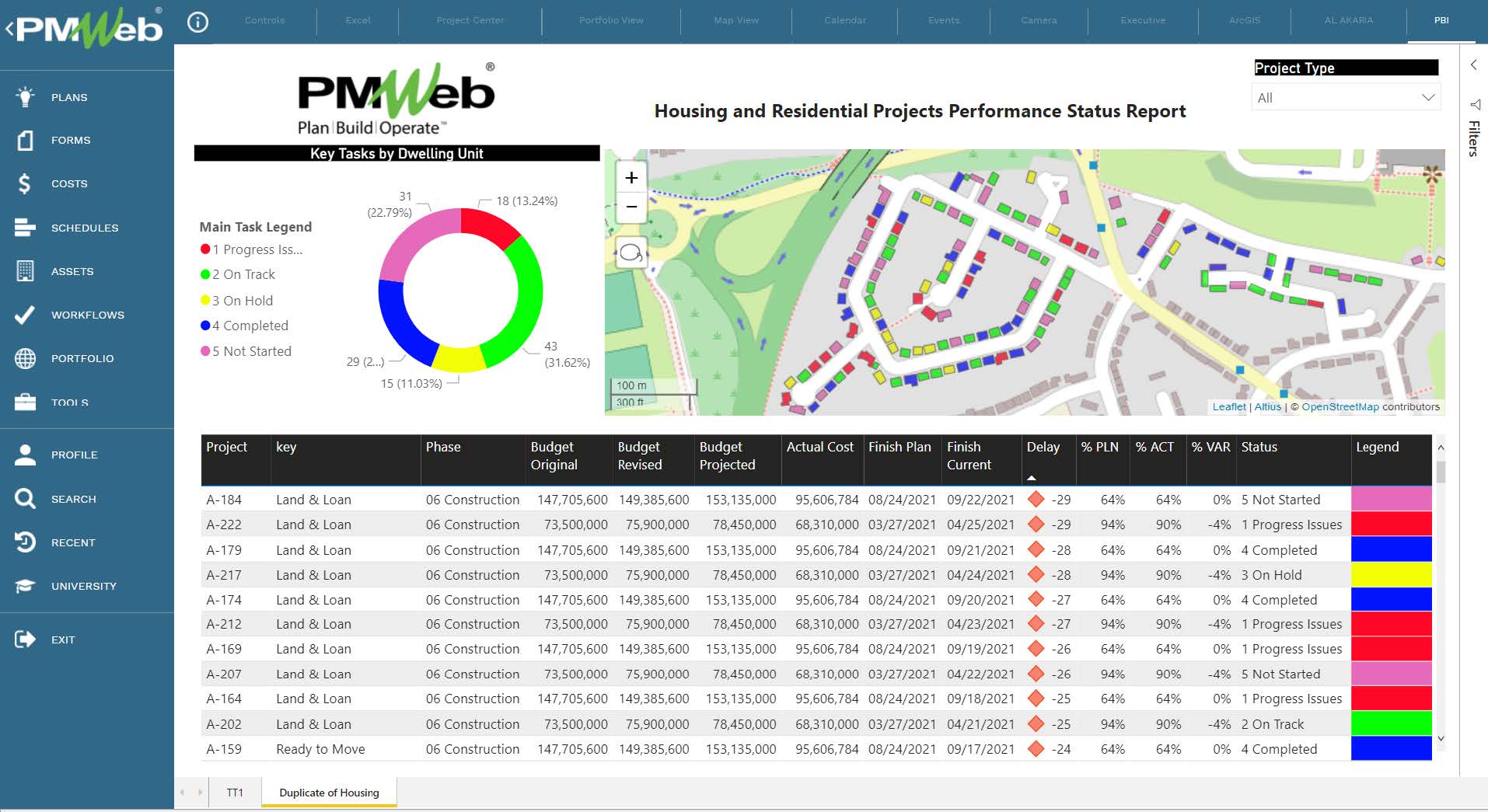Open the Schedules bars icon
1488x812 pixels.
[x=25, y=228]
